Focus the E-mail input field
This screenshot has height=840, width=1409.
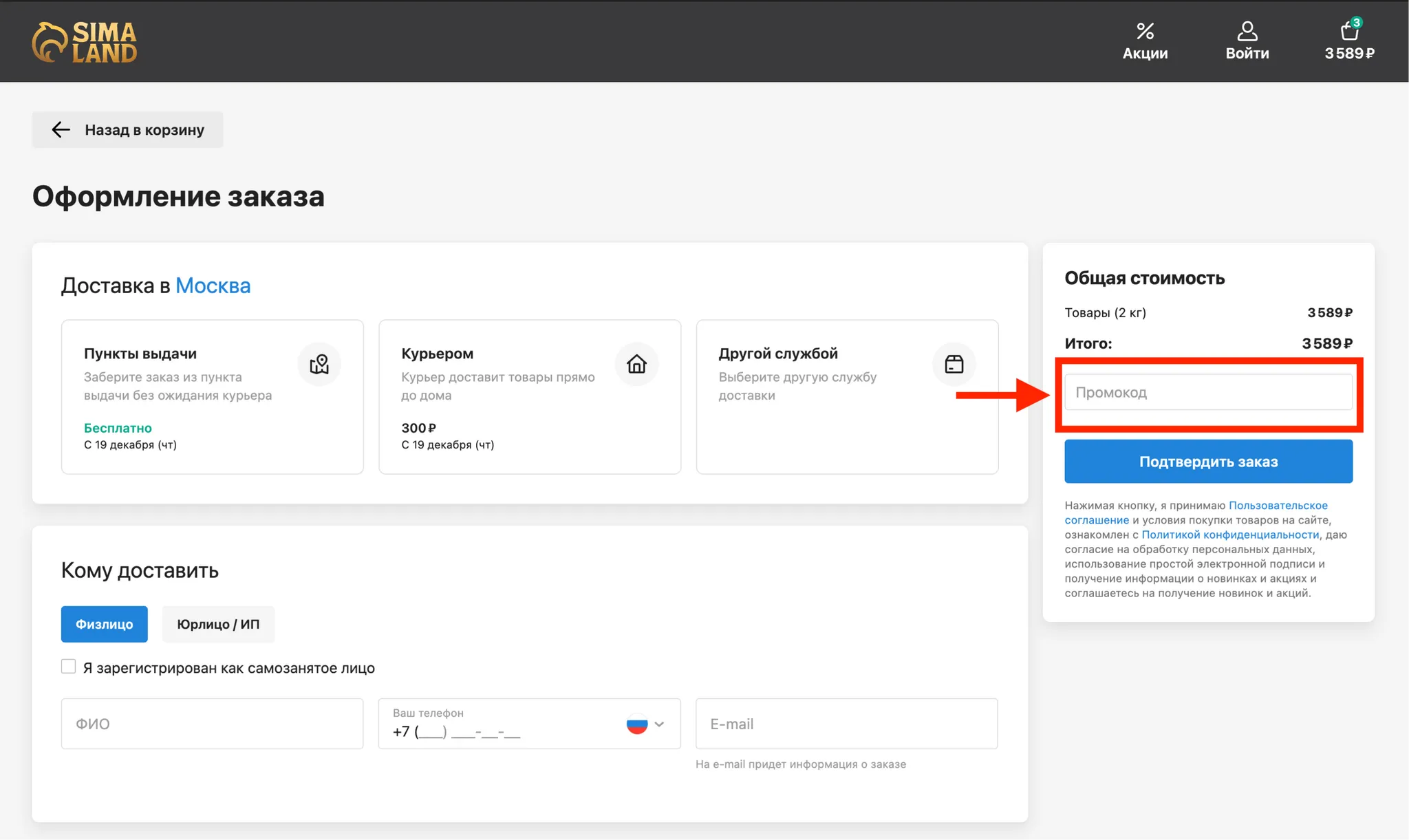[x=846, y=724]
